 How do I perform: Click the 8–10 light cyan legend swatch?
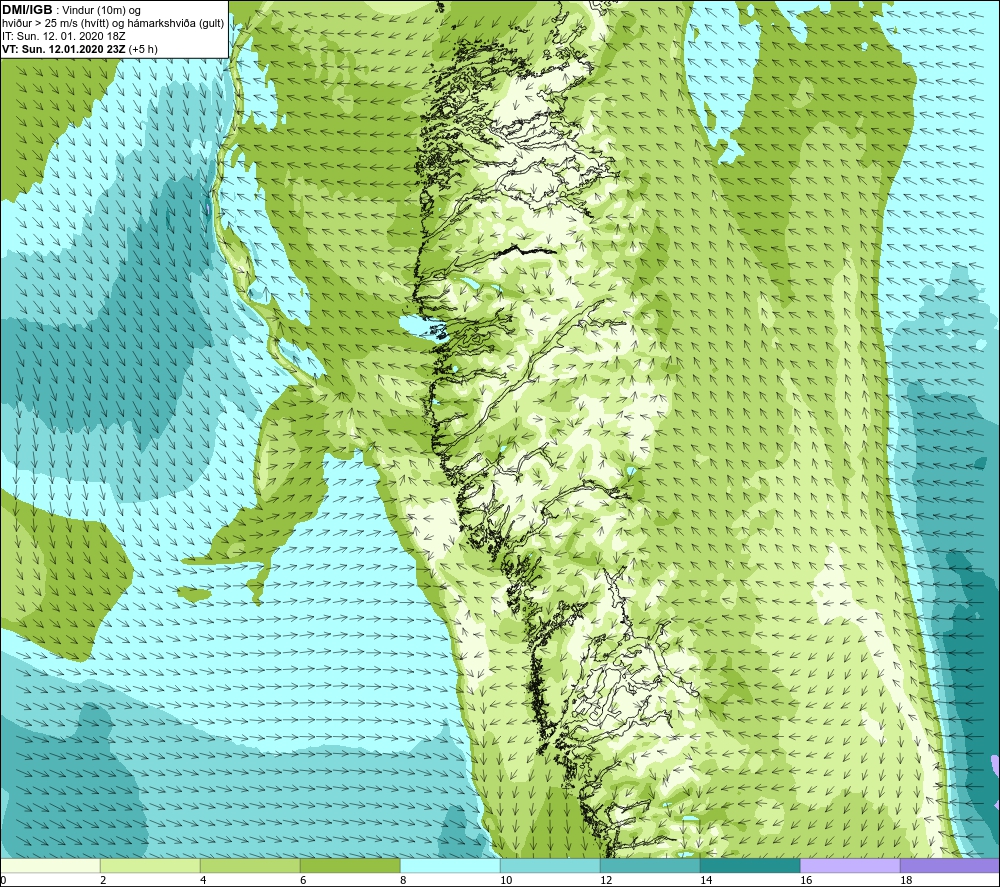click(450, 865)
